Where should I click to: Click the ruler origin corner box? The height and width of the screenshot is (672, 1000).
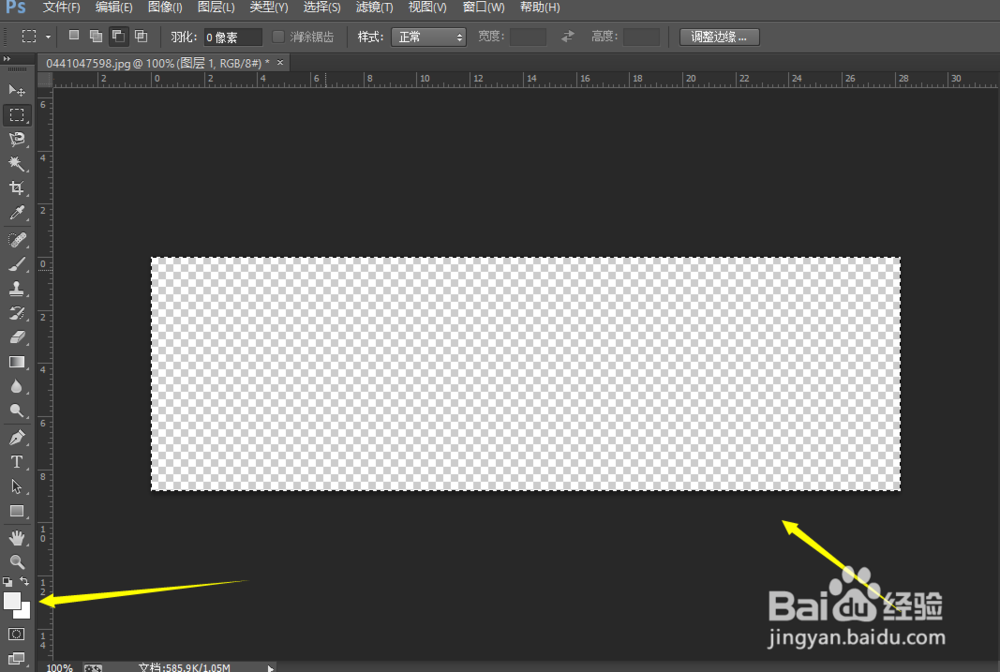pyautogui.click(x=45, y=79)
